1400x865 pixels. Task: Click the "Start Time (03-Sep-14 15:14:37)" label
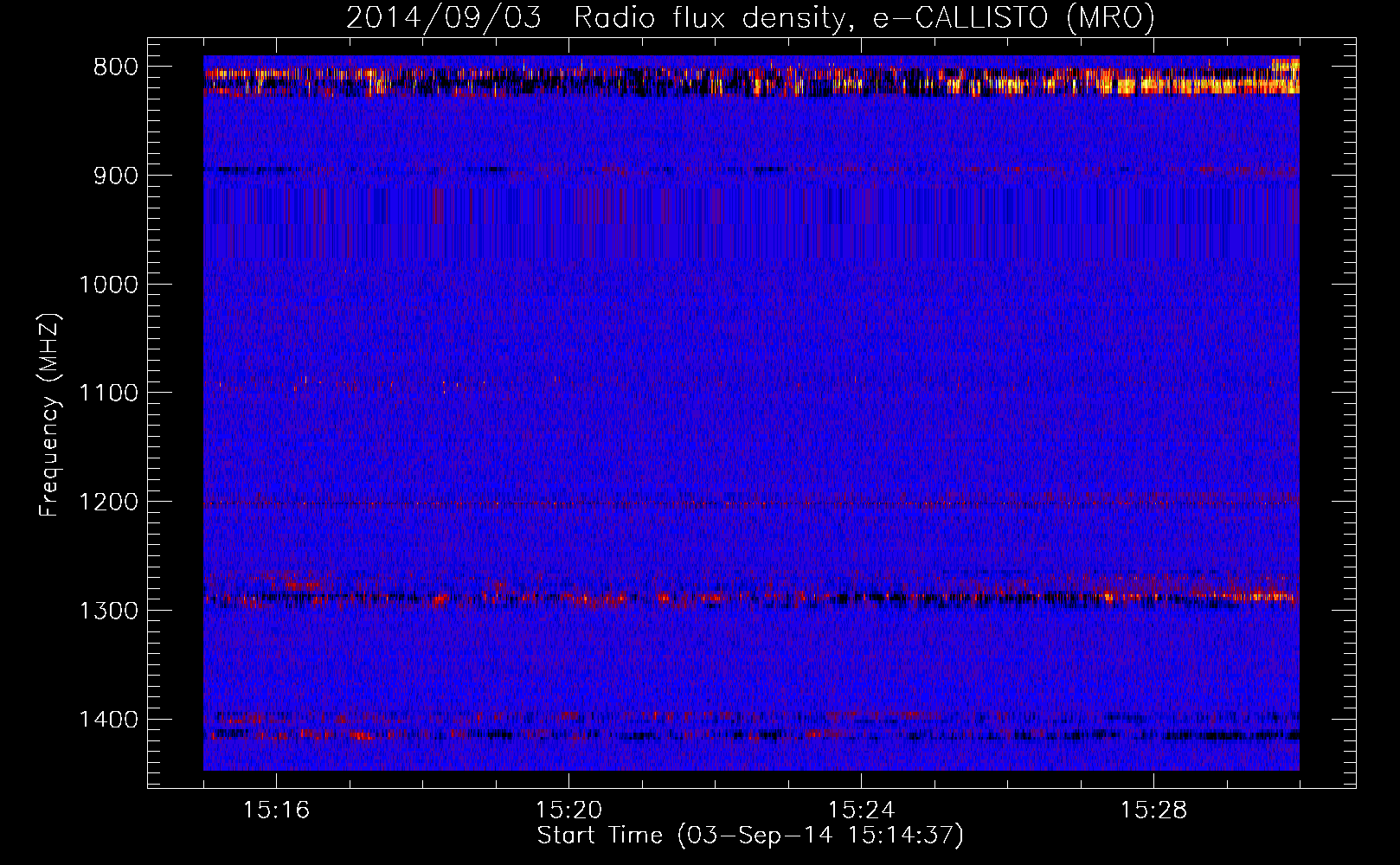point(750,836)
